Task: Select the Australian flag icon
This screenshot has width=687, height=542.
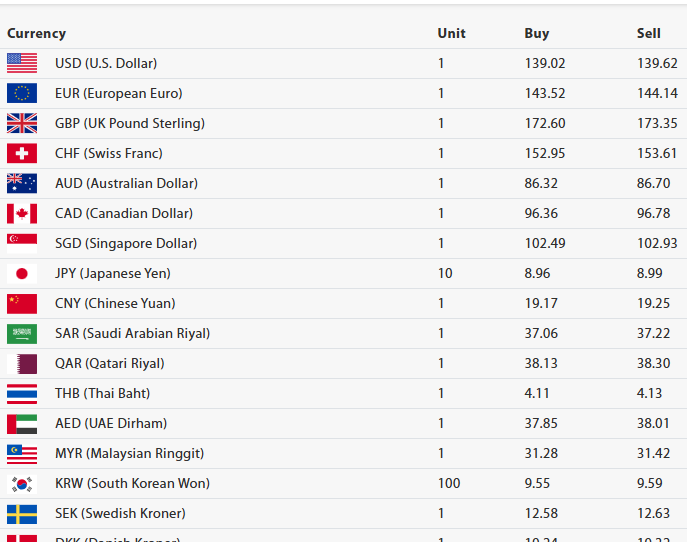Action: [x=22, y=183]
